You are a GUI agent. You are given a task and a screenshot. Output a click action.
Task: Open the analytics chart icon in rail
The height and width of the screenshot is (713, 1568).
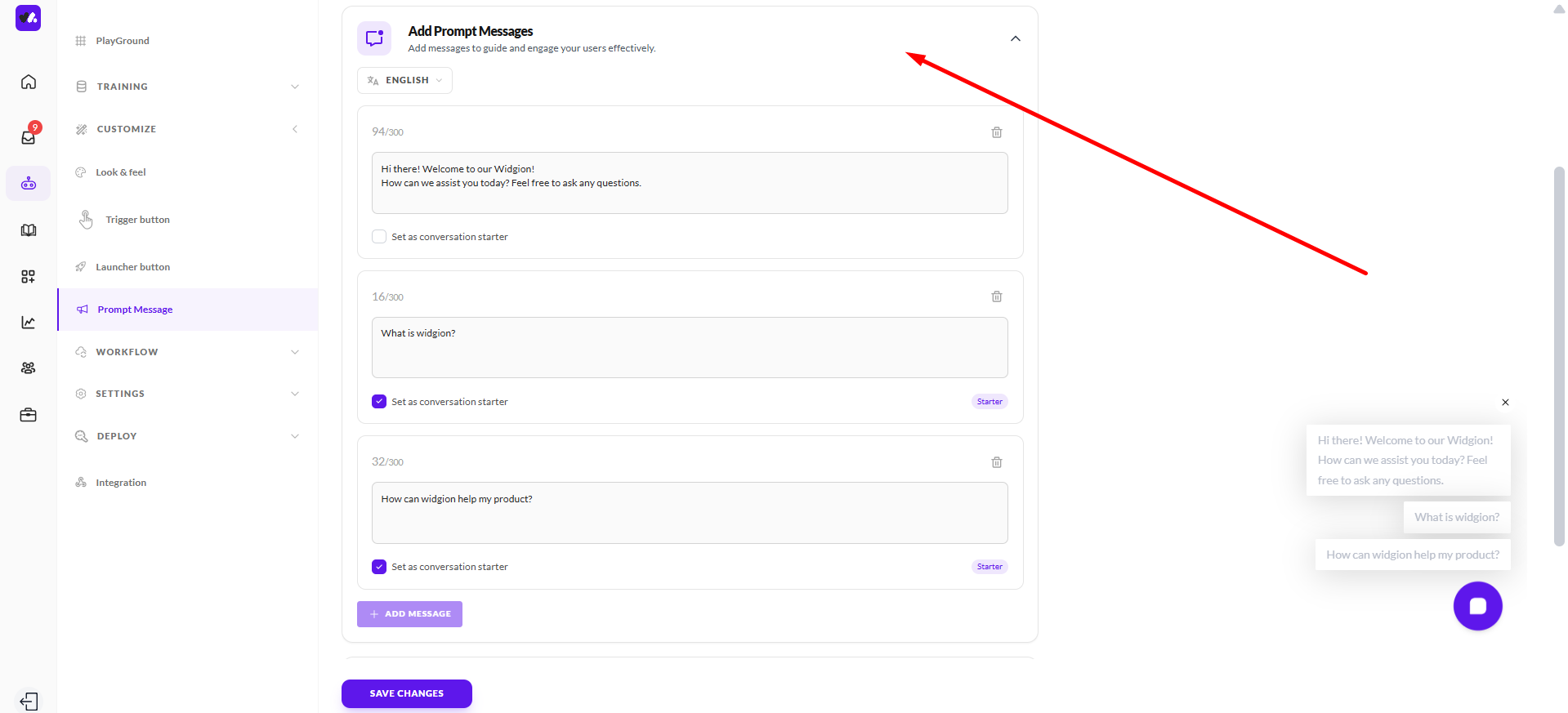point(29,323)
